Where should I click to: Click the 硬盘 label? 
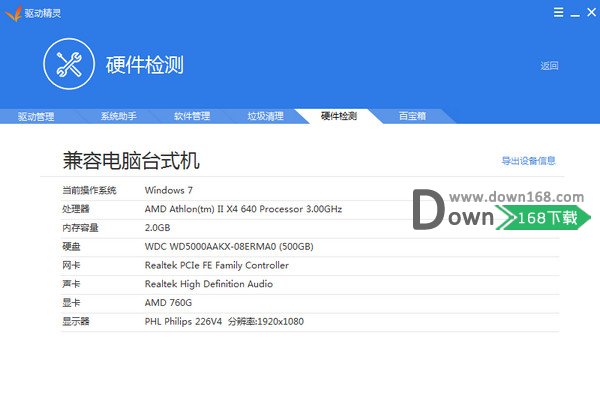click(71, 246)
